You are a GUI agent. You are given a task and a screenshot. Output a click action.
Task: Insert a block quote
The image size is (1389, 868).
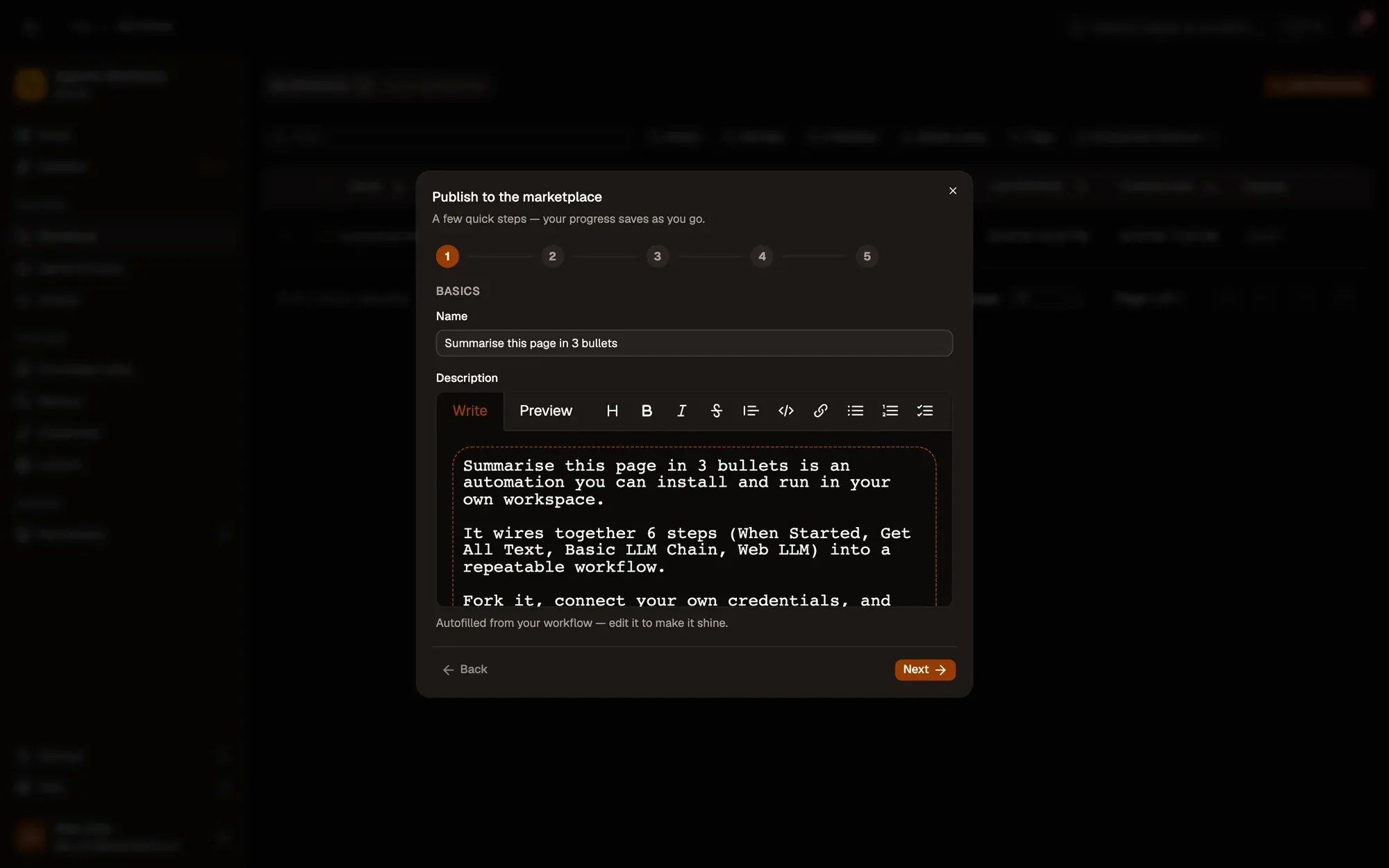click(x=751, y=411)
